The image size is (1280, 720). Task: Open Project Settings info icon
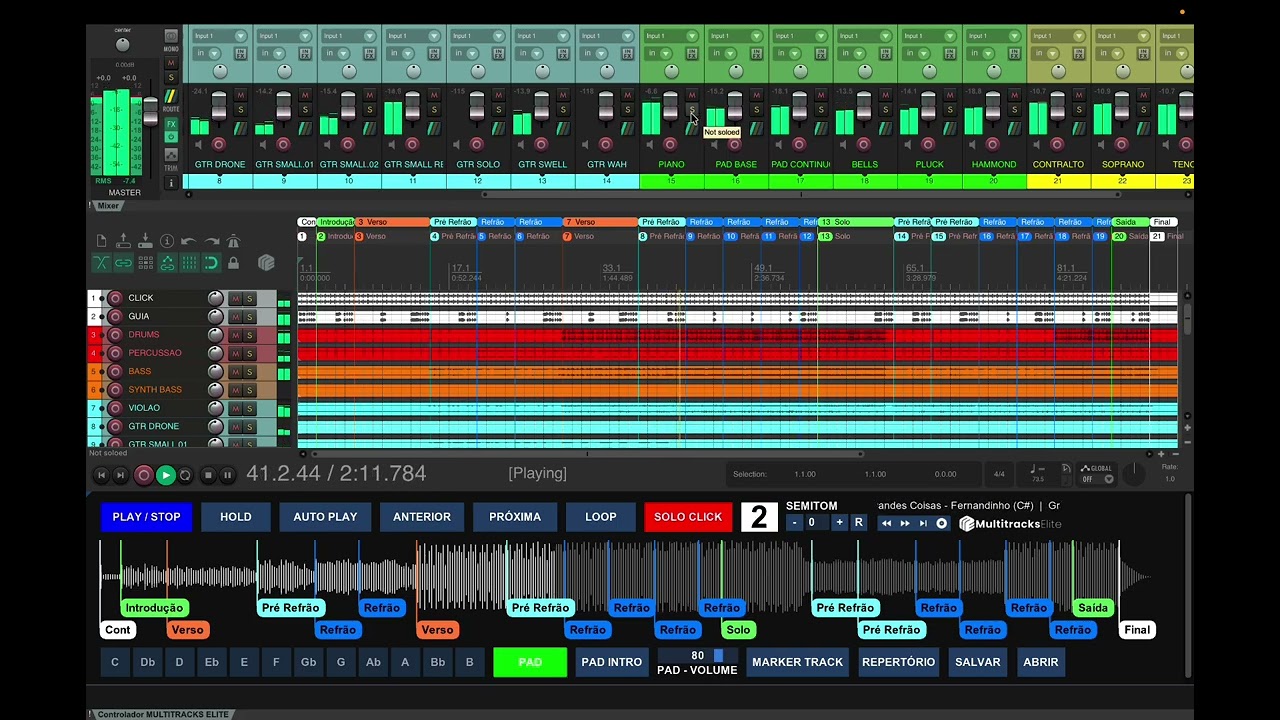click(167, 241)
